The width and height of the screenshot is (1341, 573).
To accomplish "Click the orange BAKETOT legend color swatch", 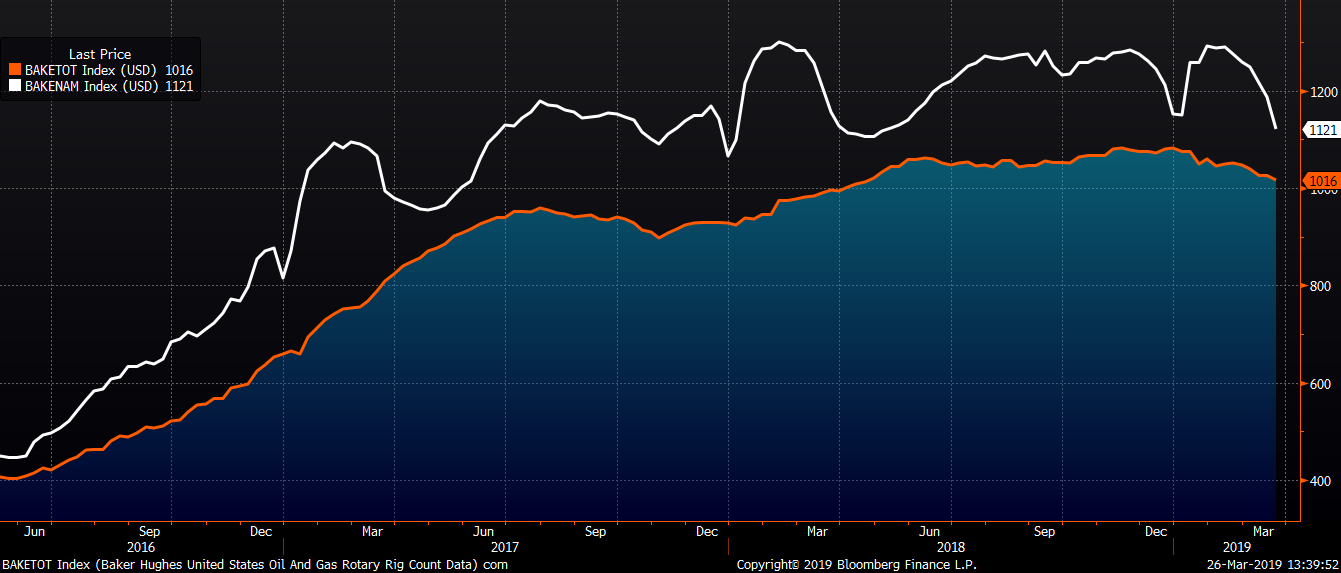I will (x=14, y=71).
